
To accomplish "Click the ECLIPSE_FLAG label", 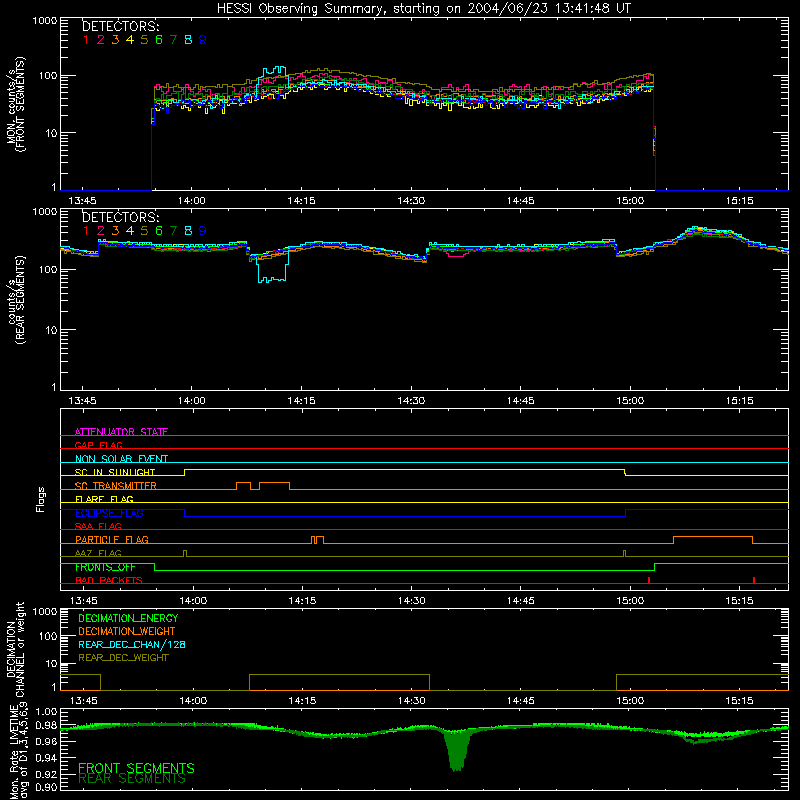I will pos(109,513).
